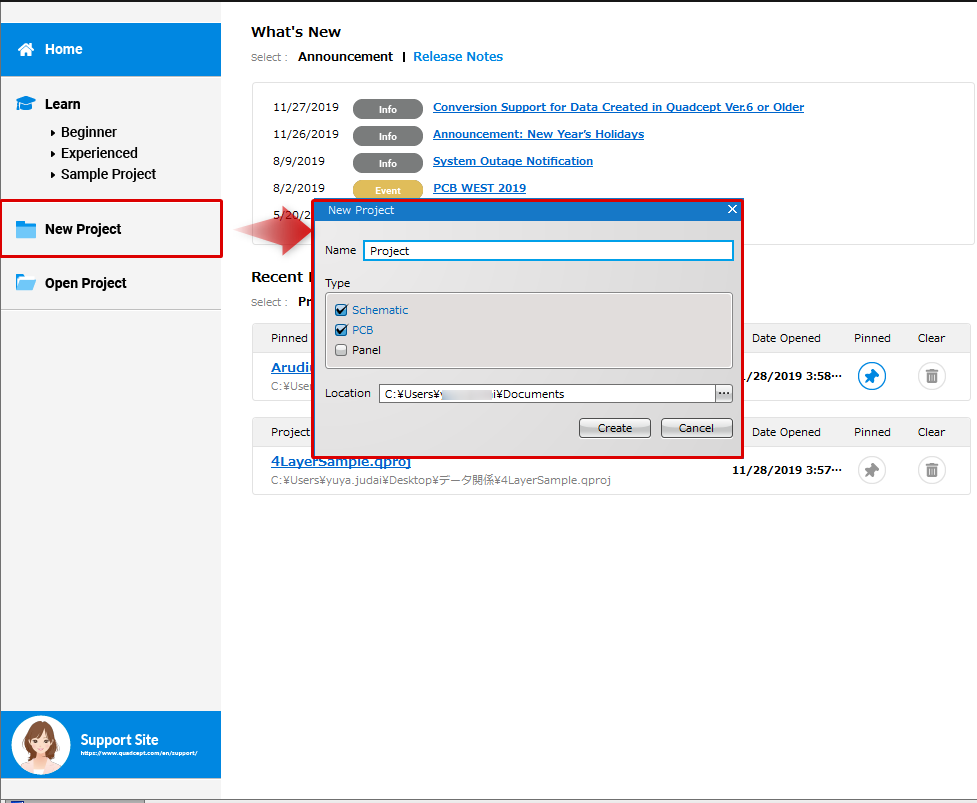Clear 4LayerSample.qproj with trash icon

(x=931, y=470)
